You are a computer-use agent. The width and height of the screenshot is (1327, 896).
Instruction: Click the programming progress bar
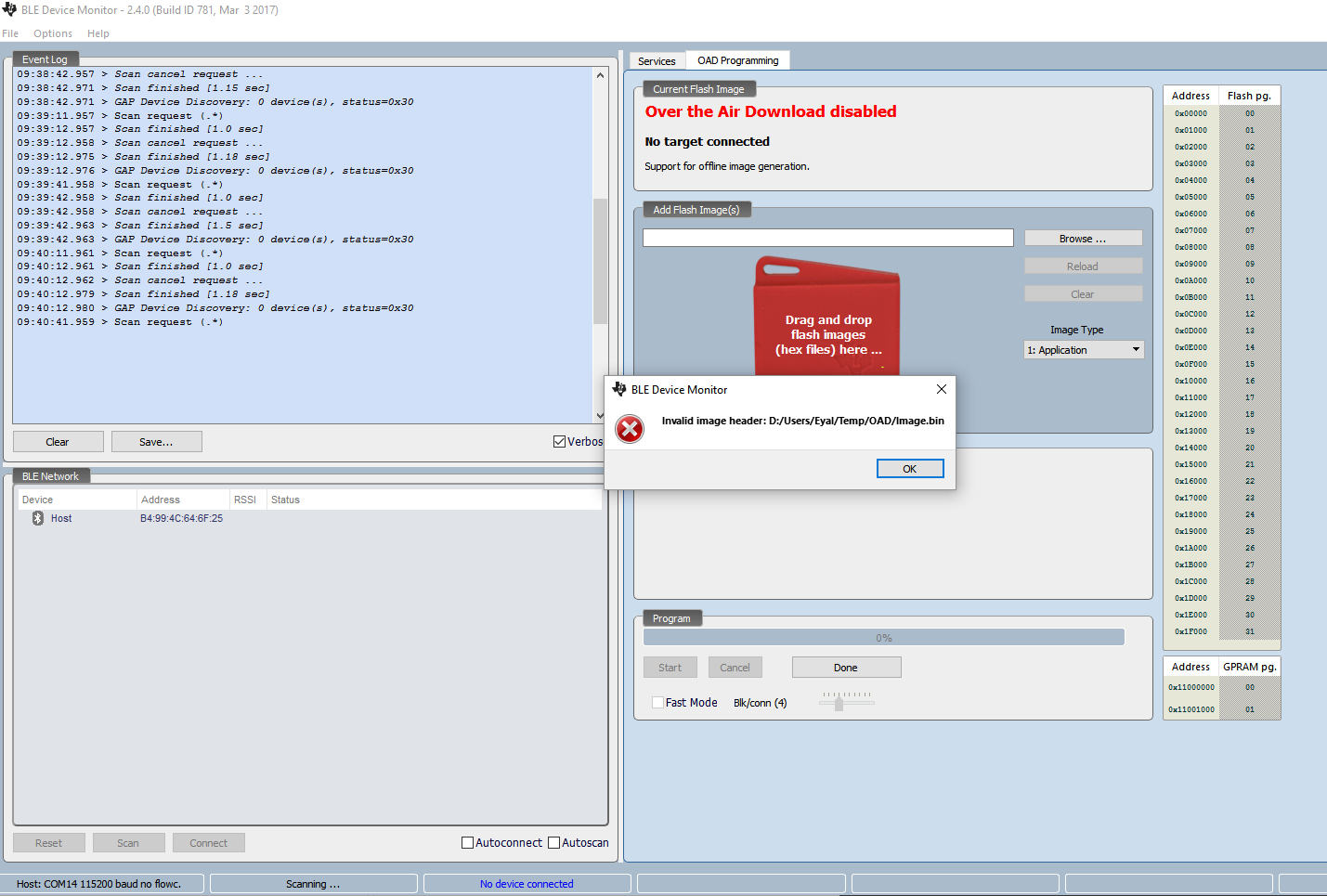click(884, 638)
